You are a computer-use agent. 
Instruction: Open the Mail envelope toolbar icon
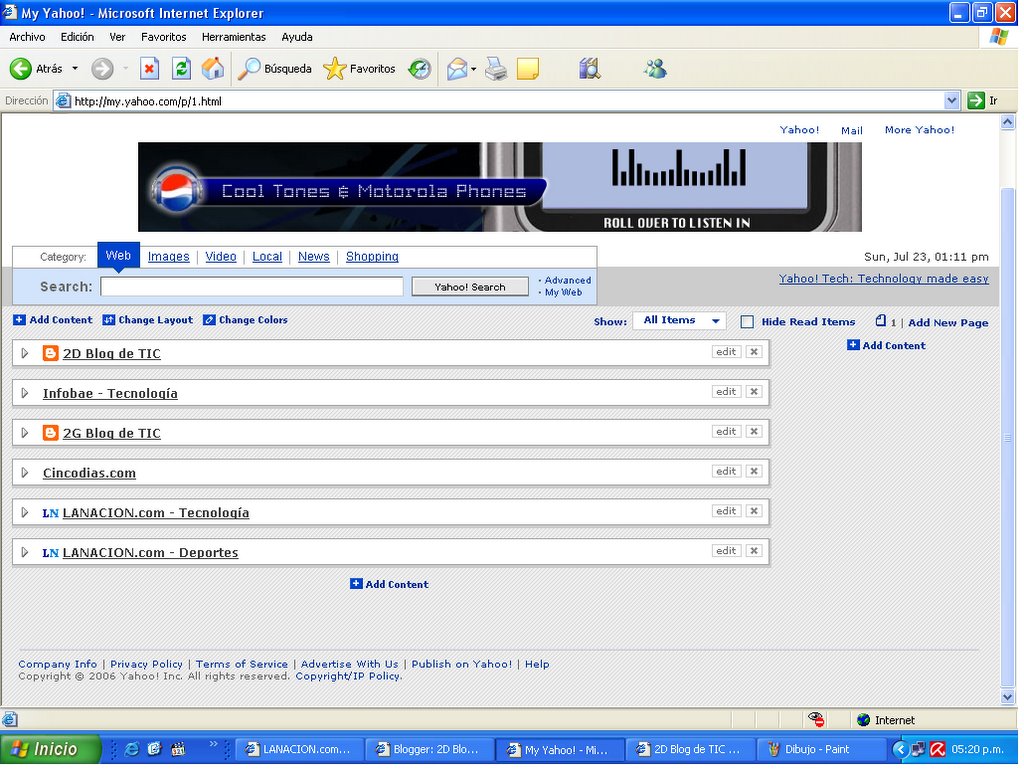point(457,69)
